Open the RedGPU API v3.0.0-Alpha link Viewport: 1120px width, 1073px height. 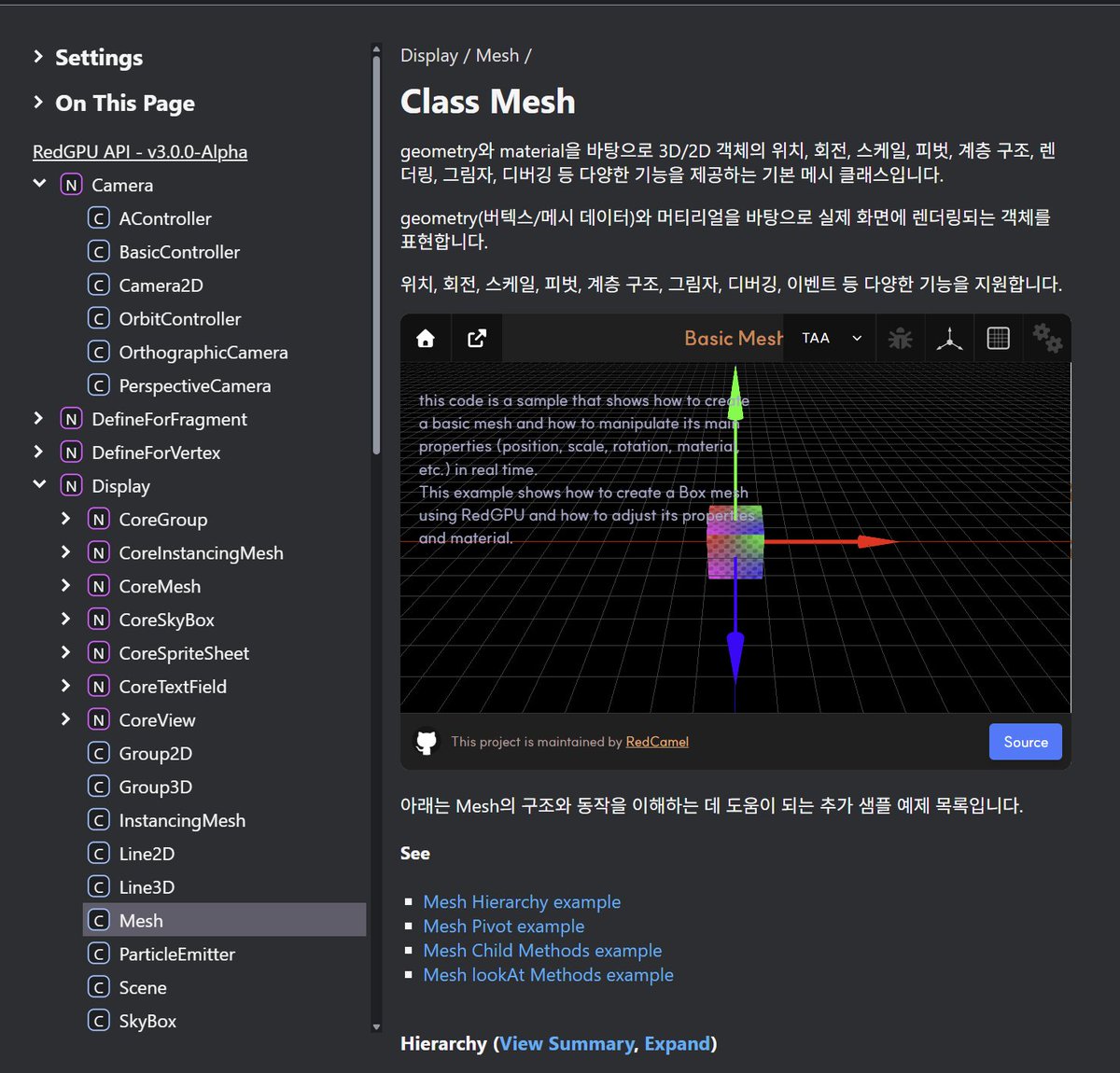140,151
